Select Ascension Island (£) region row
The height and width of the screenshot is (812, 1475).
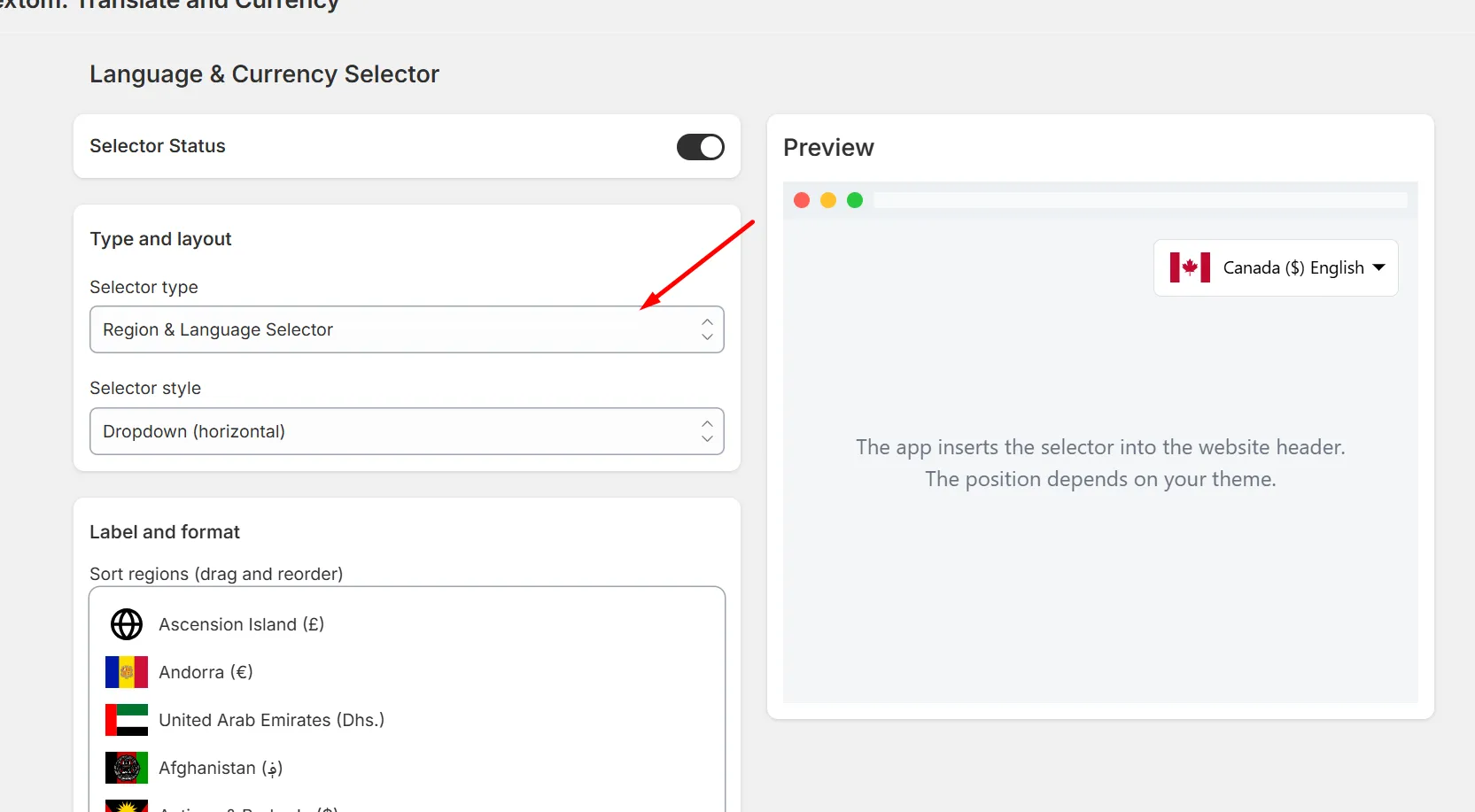(x=407, y=624)
